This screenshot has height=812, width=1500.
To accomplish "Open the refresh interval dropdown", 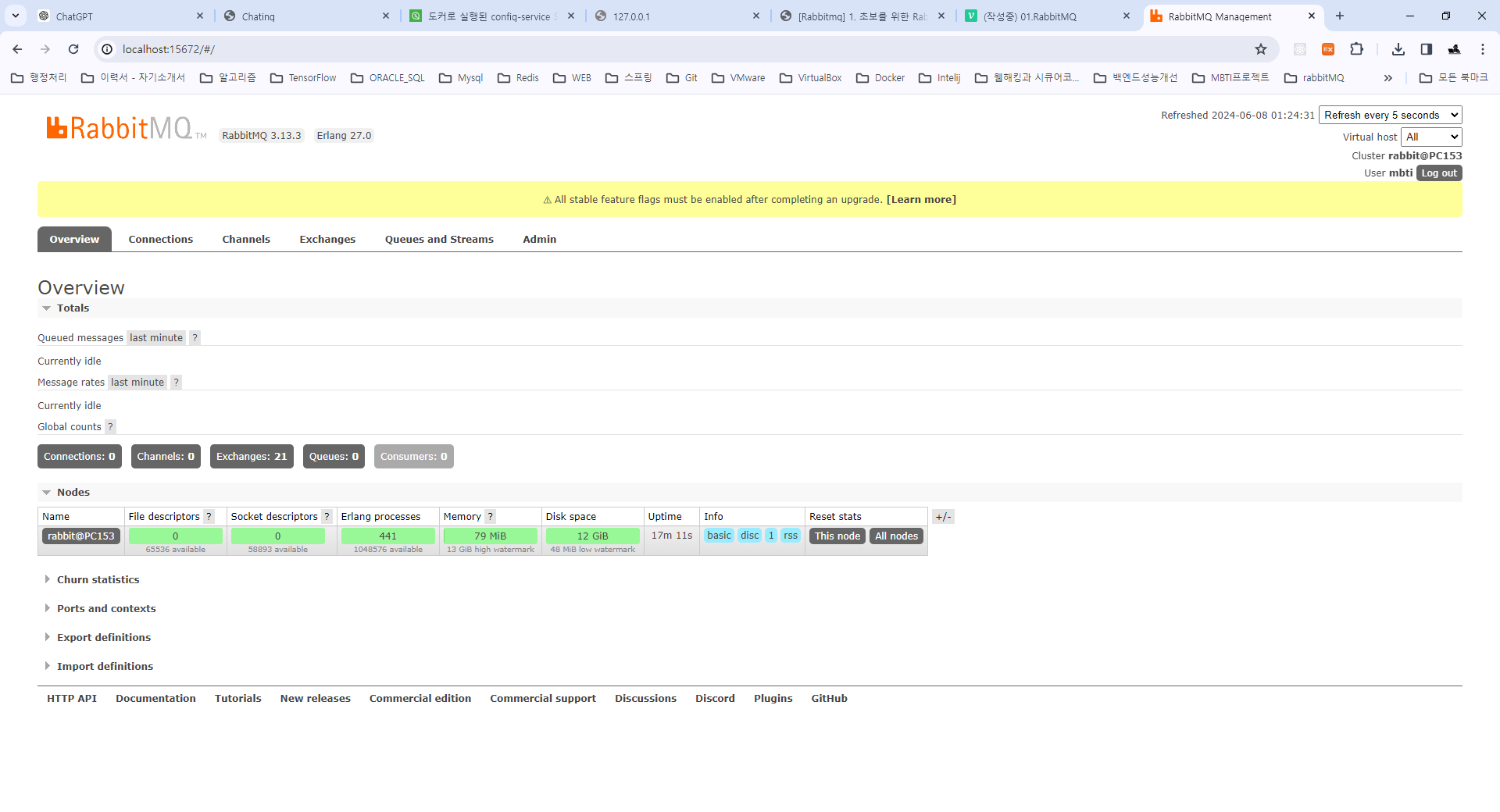I will coord(1391,115).
